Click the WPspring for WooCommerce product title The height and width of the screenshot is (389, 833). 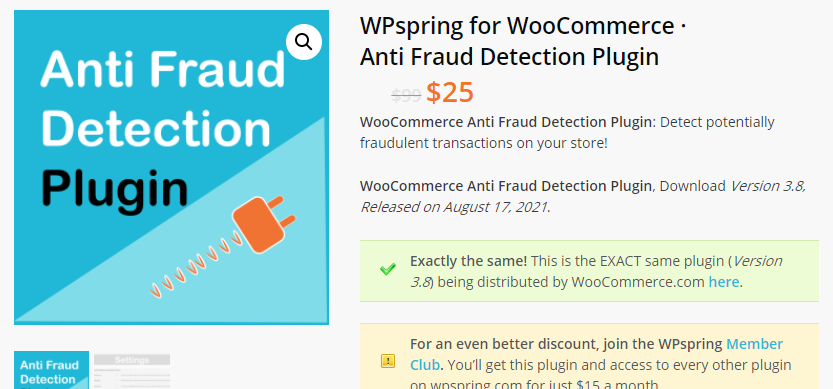[x=523, y=41]
